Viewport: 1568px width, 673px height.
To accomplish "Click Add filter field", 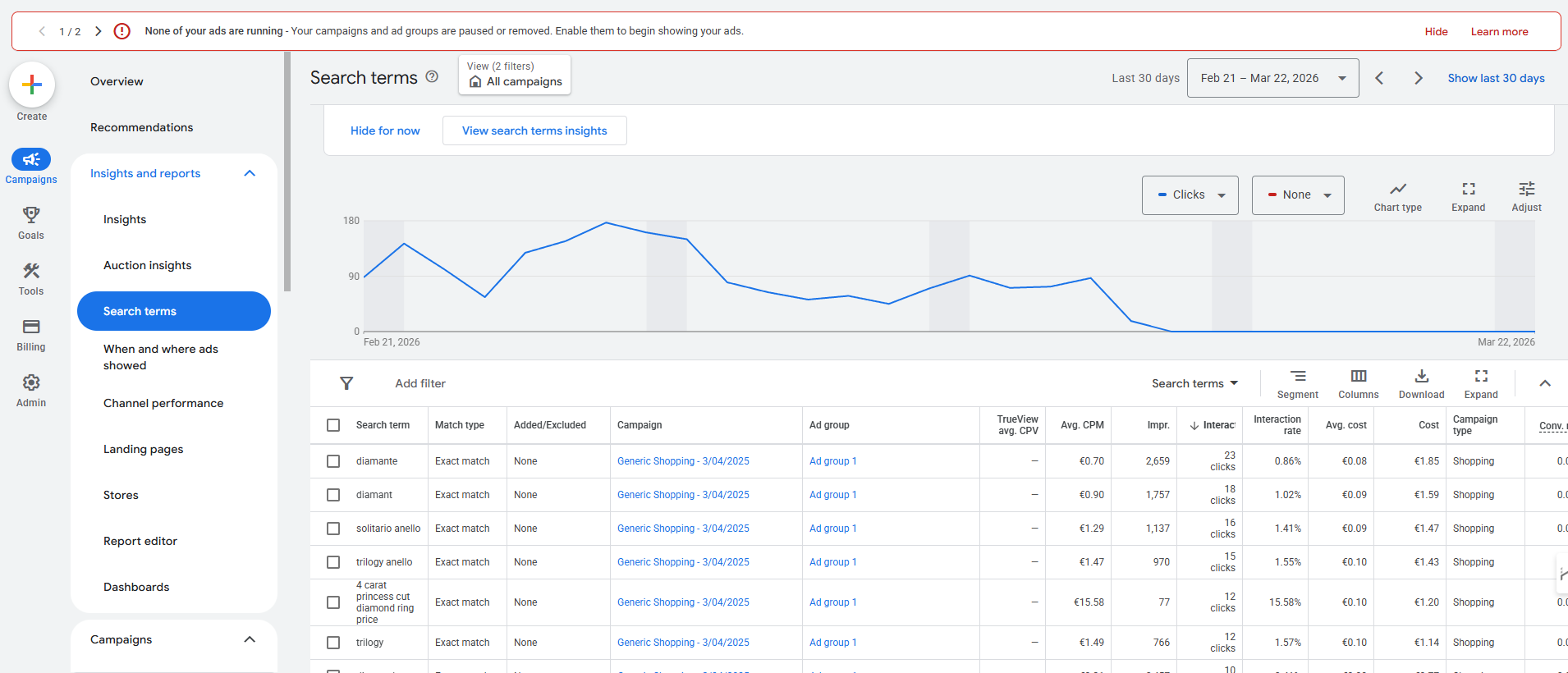I will click(420, 383).
